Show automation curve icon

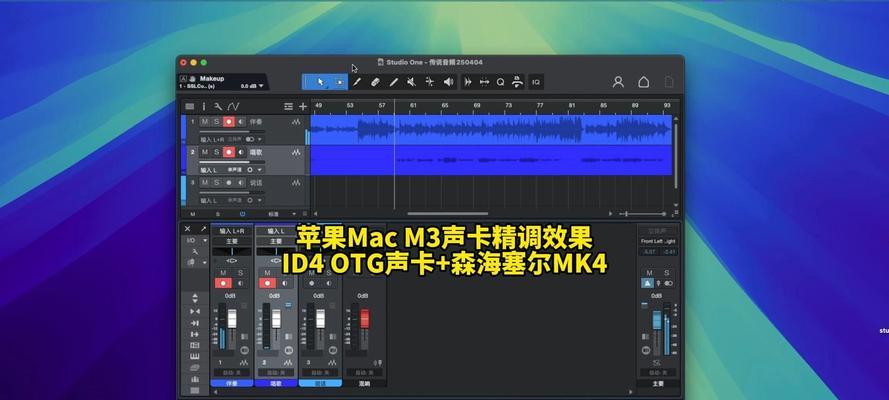pyautogui.click(x=234, y=107)
